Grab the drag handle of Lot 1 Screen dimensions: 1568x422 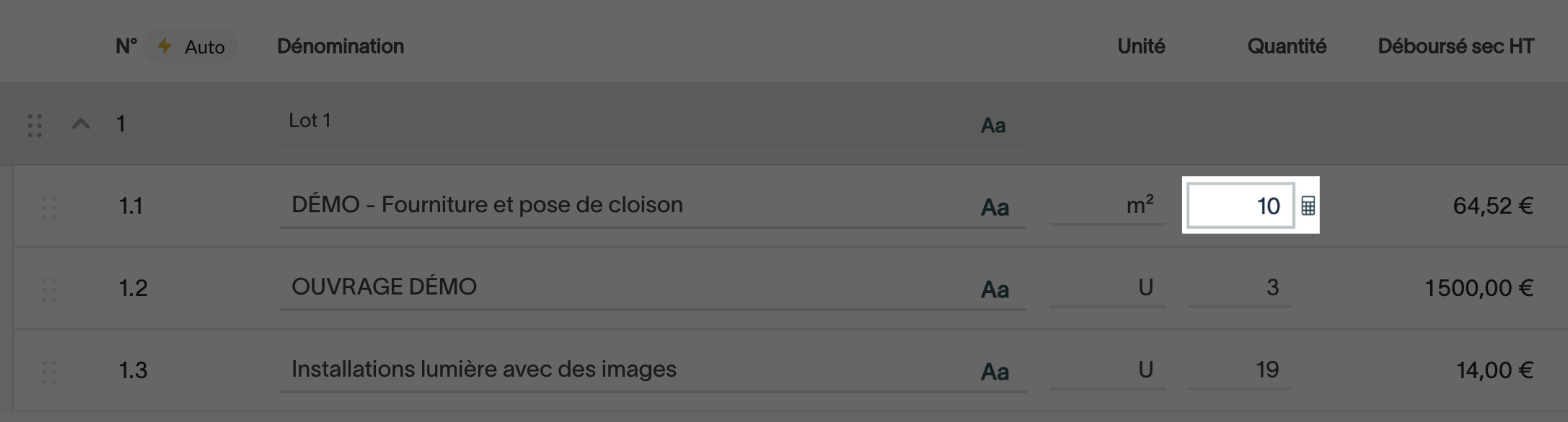[x=35, y=125]
